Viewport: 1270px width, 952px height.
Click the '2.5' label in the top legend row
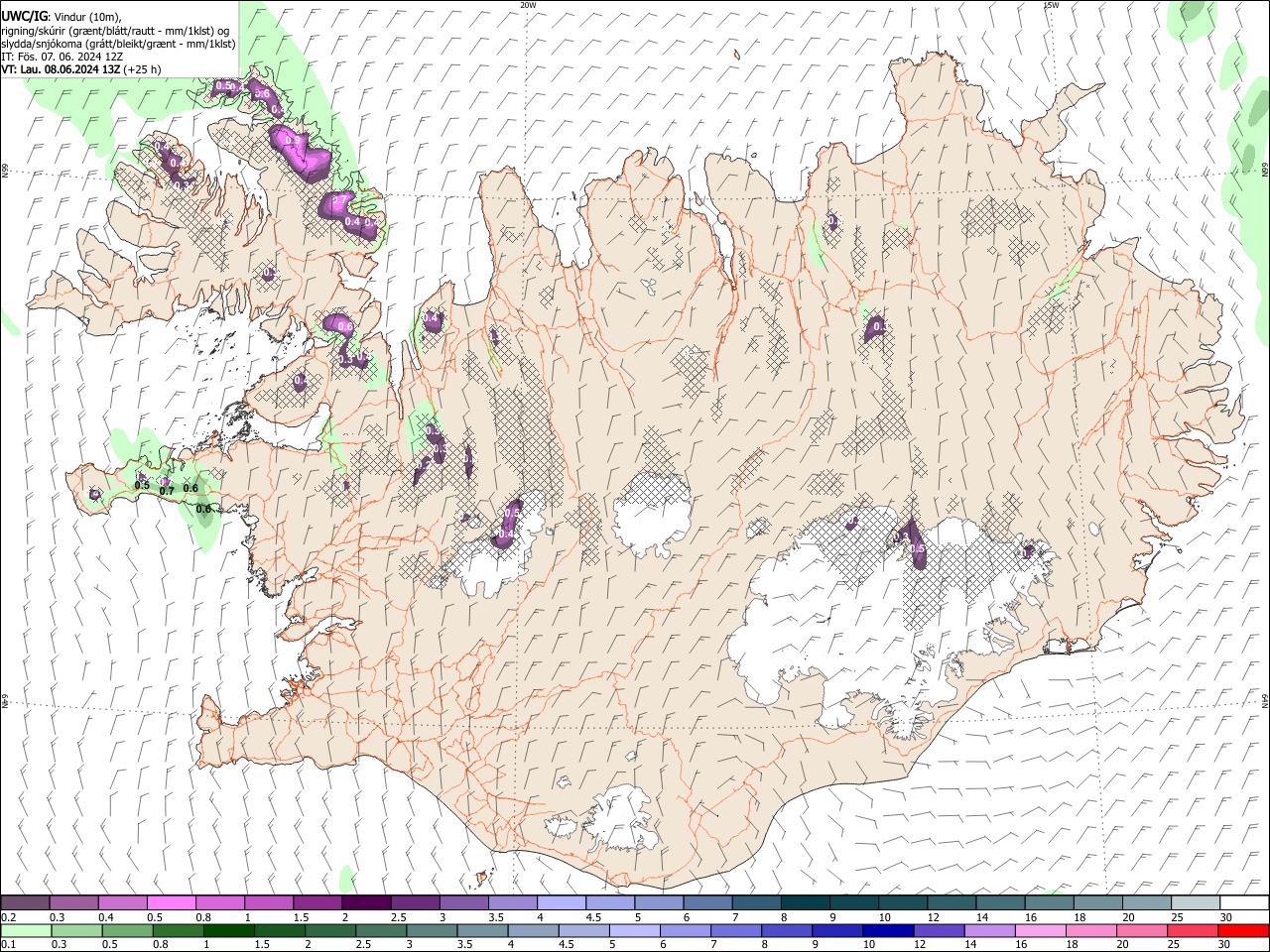pyautogui.click(x=399, y=917)
